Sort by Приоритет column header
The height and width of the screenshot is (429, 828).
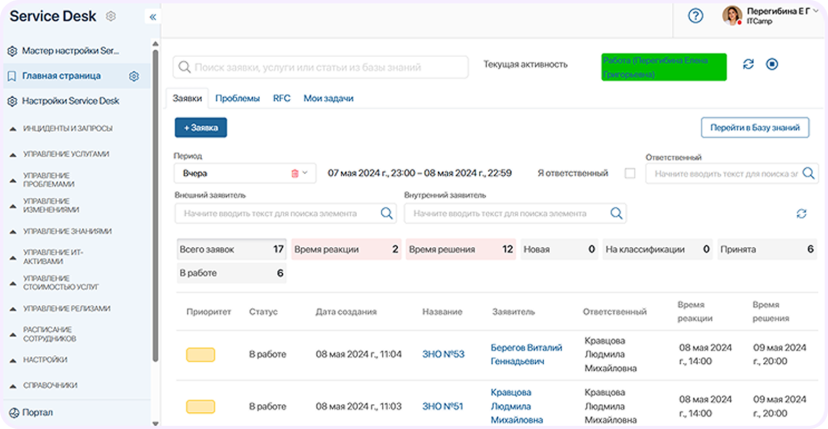pos(209,312)
